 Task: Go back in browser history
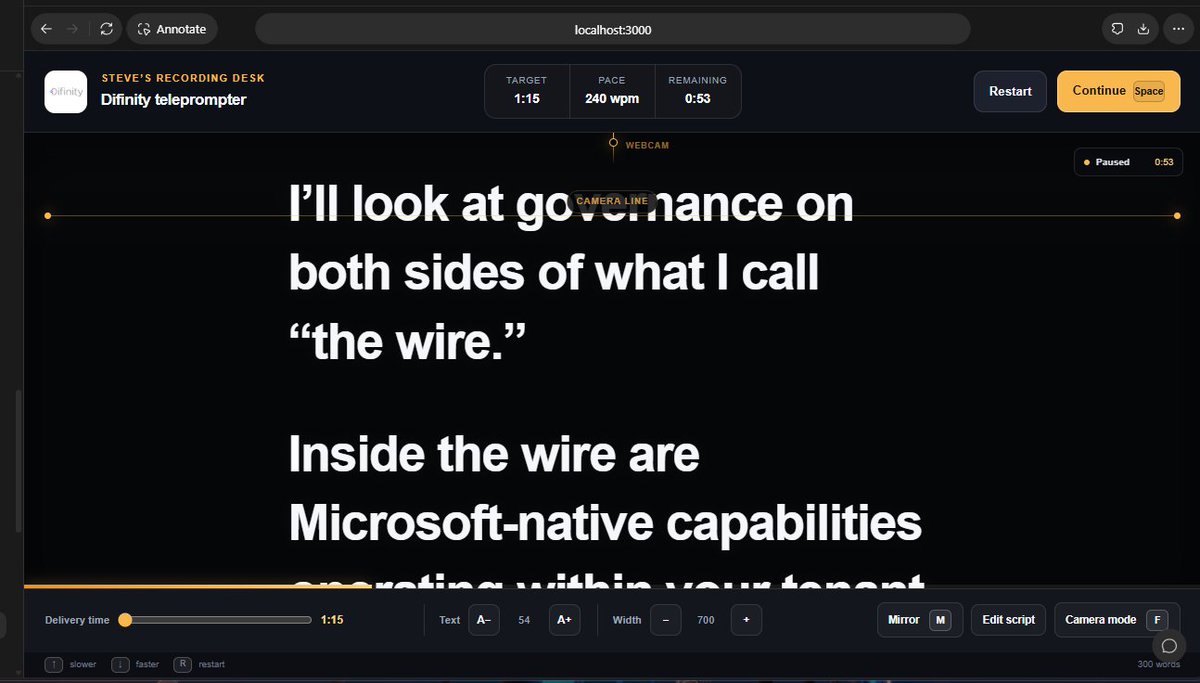pos(46,29)
